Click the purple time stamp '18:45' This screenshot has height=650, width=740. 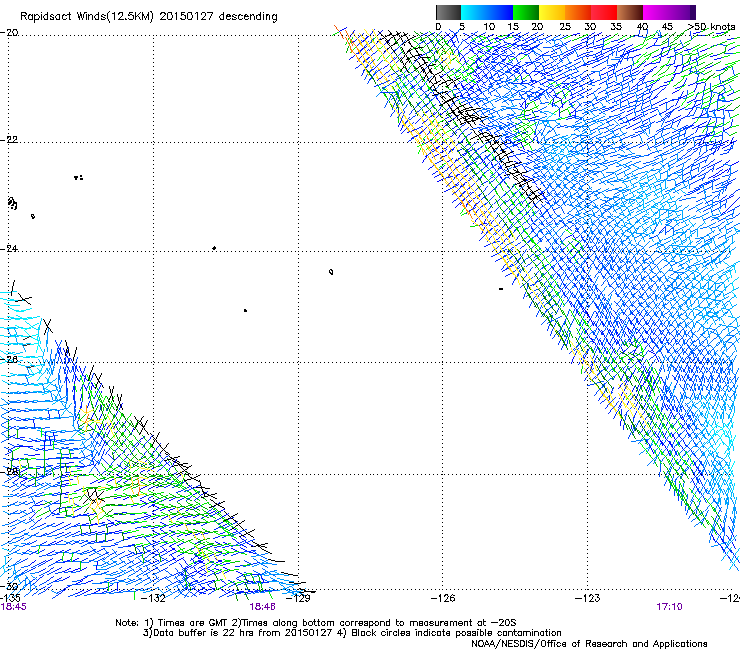(x=14, y=607)
